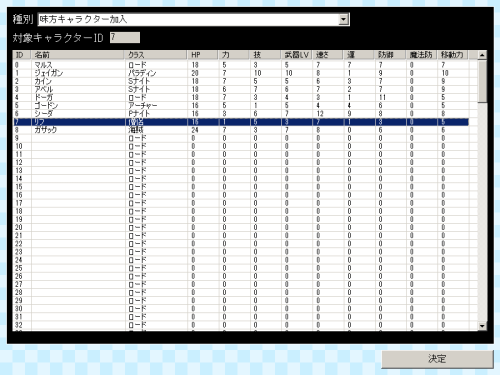Sort by the 名前 column header
The width and height of the screenshot is (500, 375).
78,55
